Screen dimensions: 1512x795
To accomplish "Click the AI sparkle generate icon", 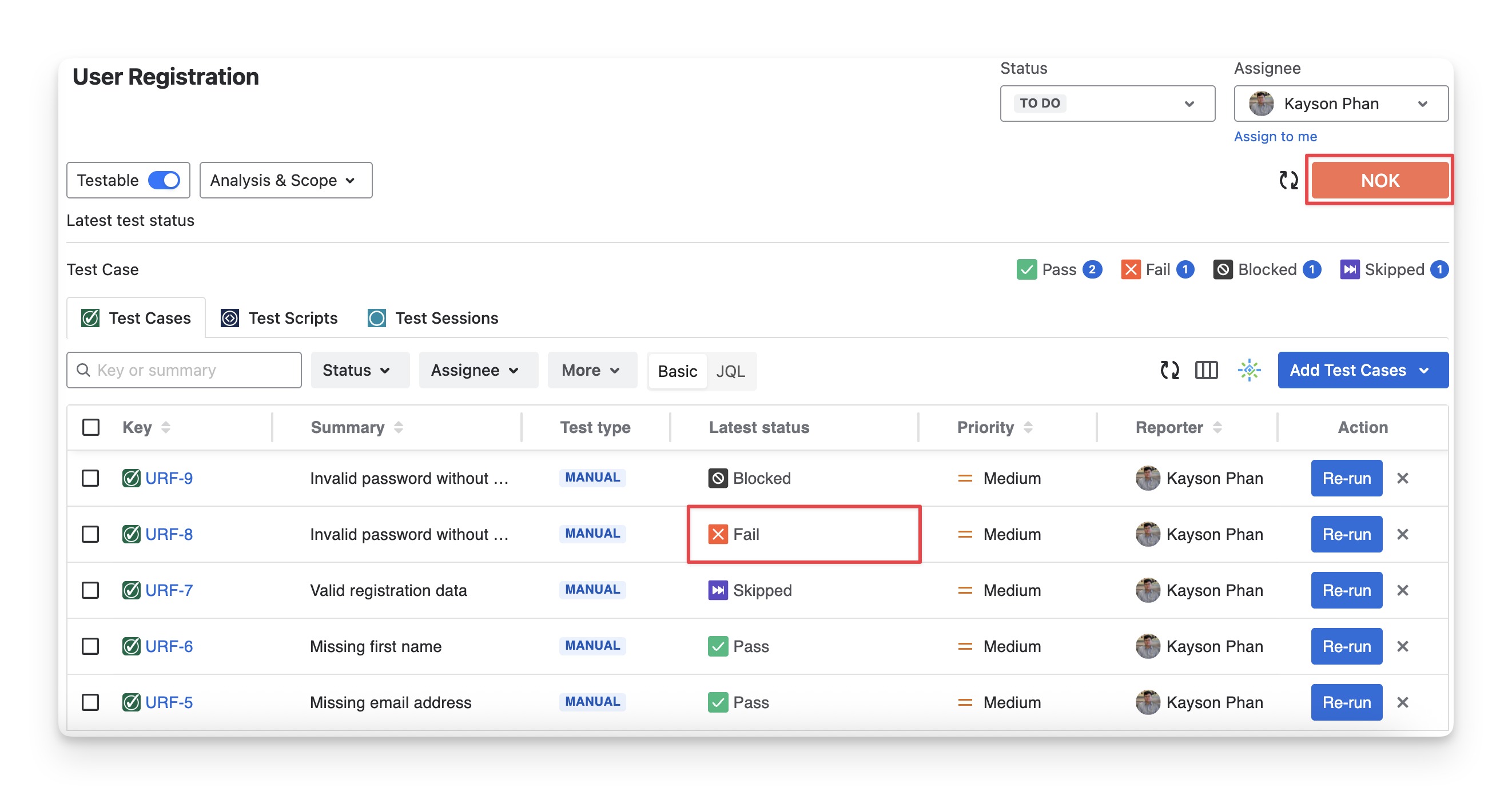I will [x=1249, y=370].
